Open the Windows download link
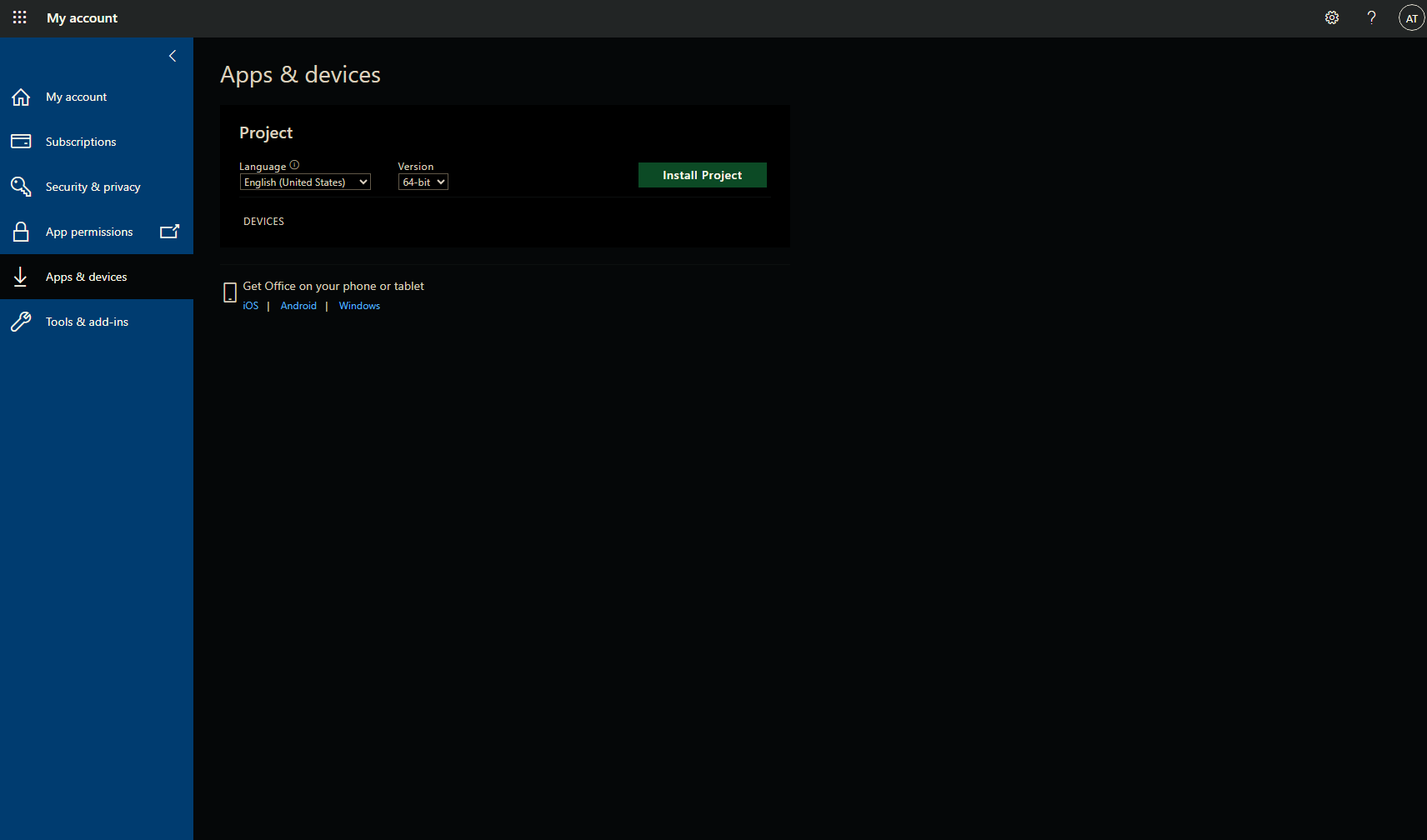Screen dimensions: 1427x840 tap(359, 306)
